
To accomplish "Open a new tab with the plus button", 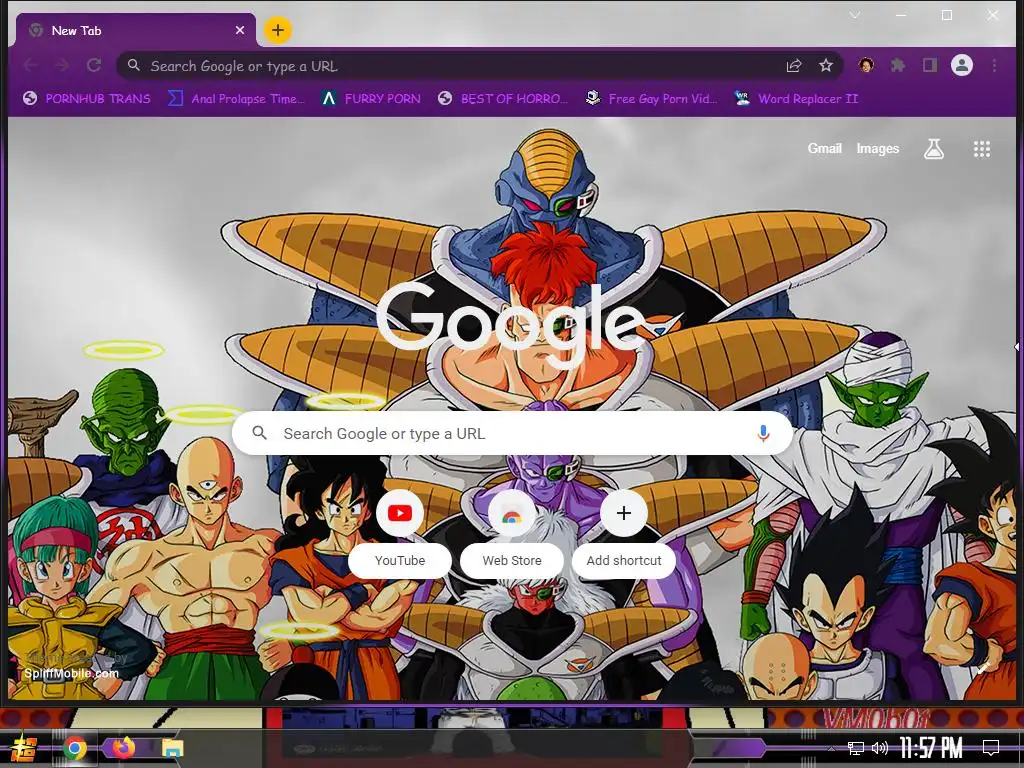I will point(278,30).
